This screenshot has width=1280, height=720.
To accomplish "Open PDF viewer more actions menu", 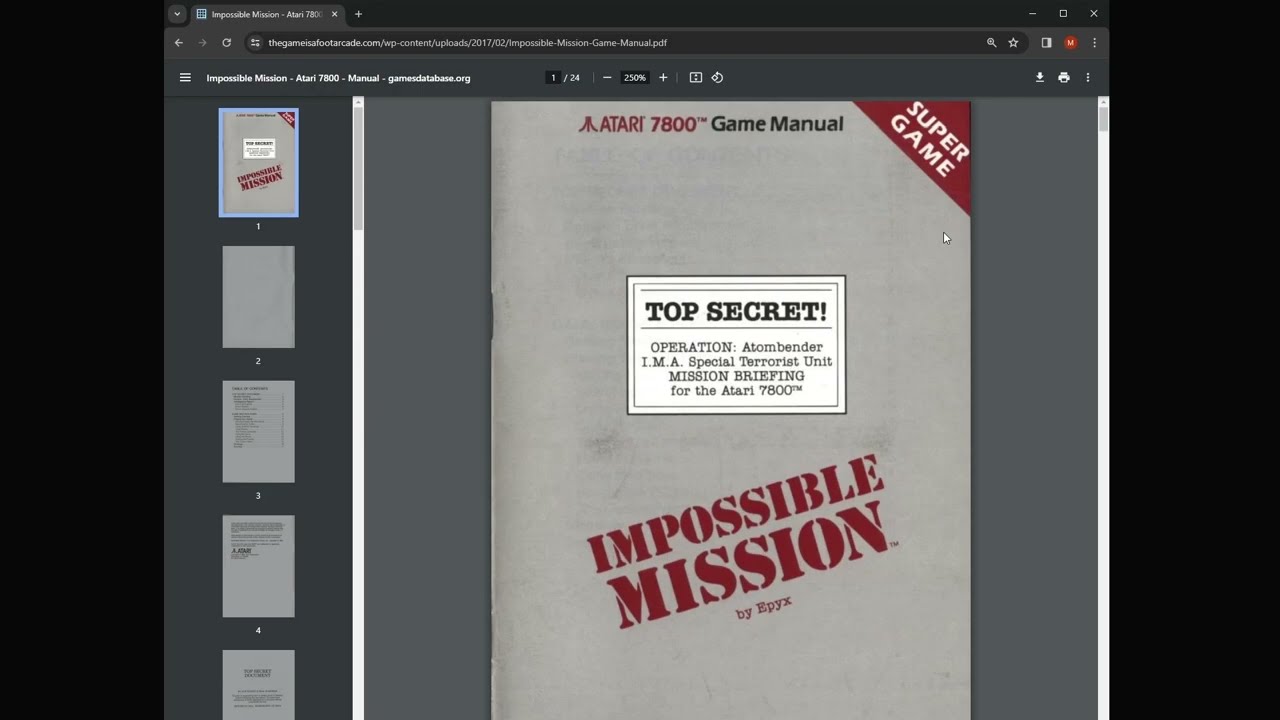I will point(1088,77).
